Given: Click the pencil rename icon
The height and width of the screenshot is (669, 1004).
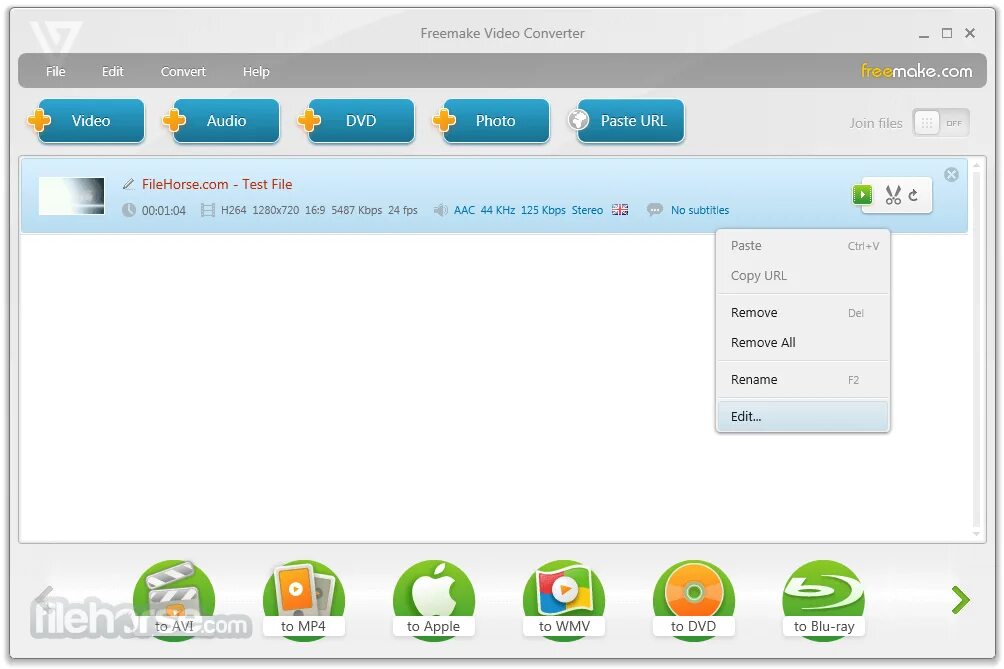Looking at the screenshot, I should coord(129,184).
